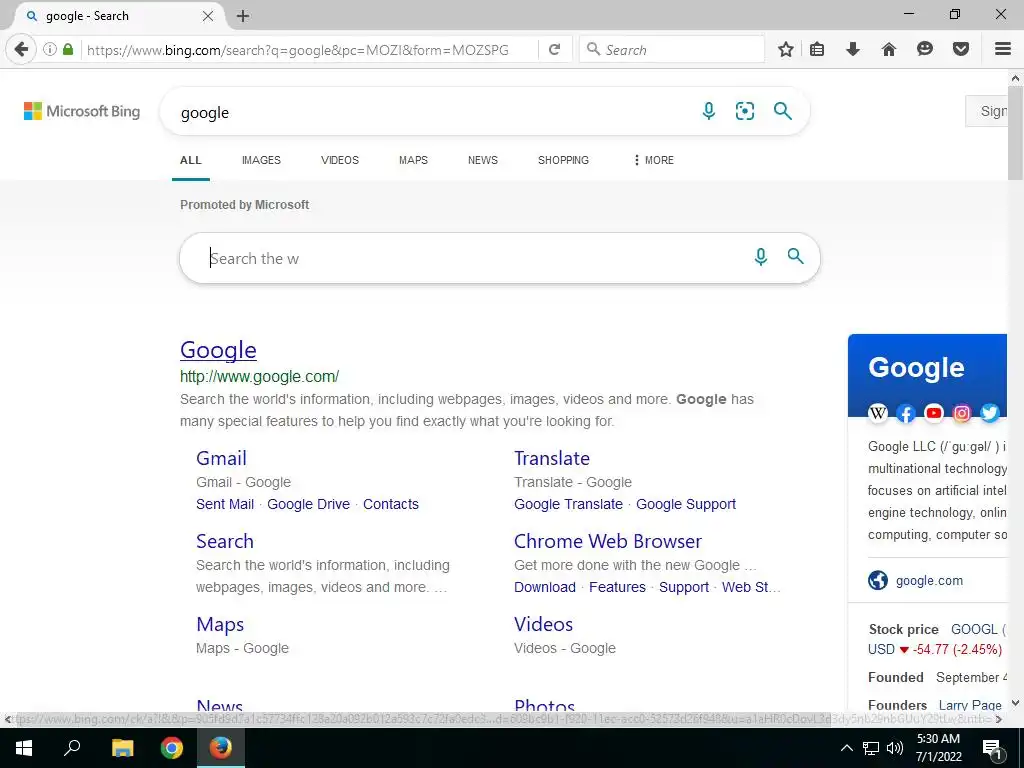Image resolution: width=1024 pixels, height=768 pixels.
Task: Focus the Firefox toolbar Search box
Action: point(671,50)
